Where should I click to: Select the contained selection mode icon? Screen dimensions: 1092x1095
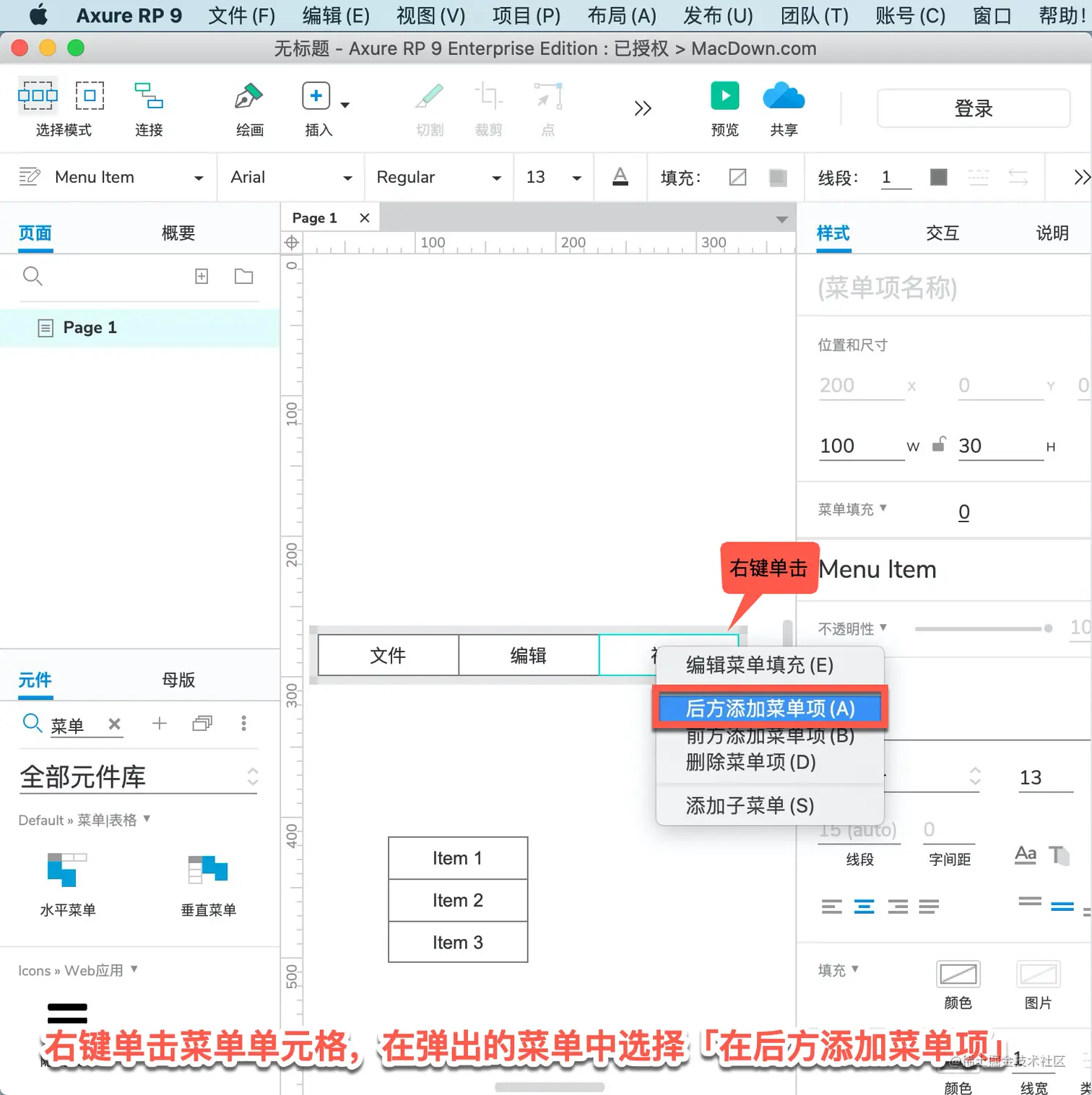tap(90, 95)
